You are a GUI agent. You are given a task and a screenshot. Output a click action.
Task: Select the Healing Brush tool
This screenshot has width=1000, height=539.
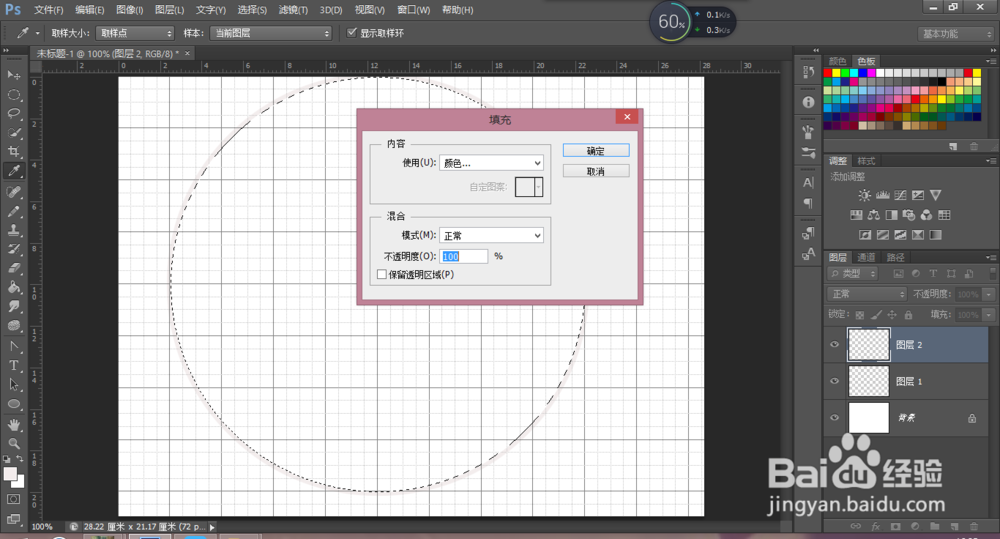[x=13, y=192]
